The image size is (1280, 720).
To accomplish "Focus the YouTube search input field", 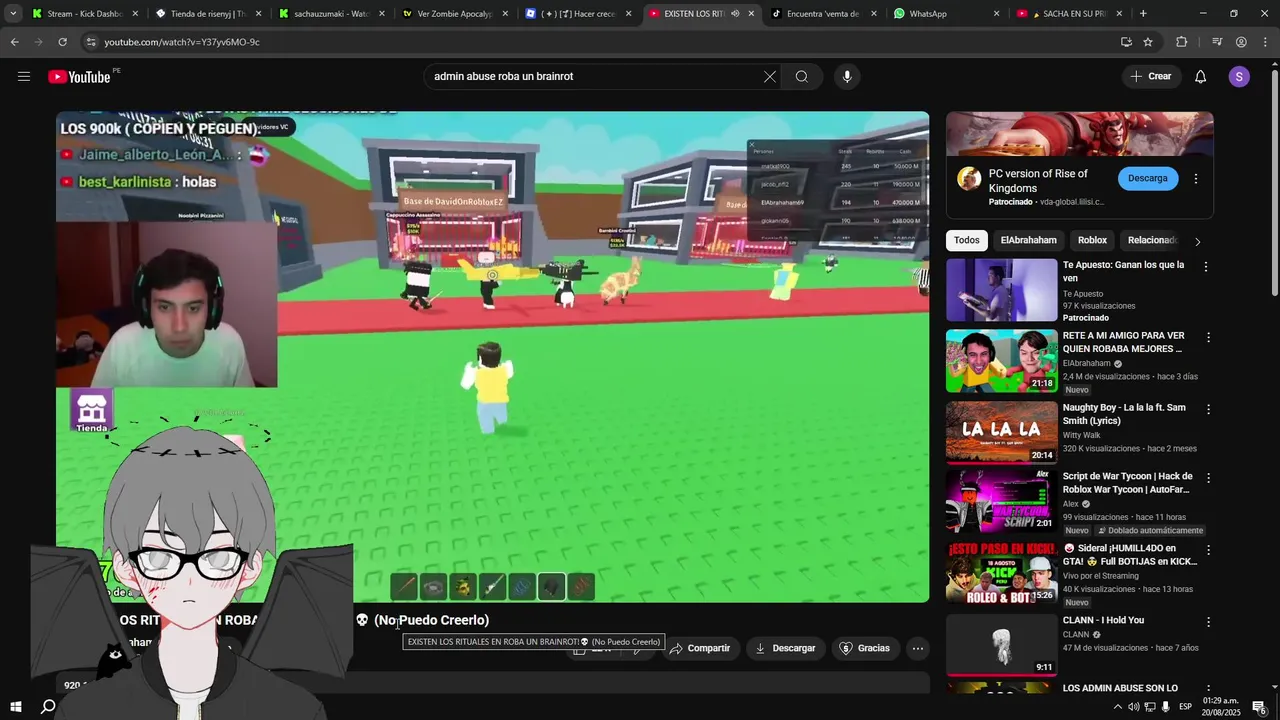I will 595,77.
